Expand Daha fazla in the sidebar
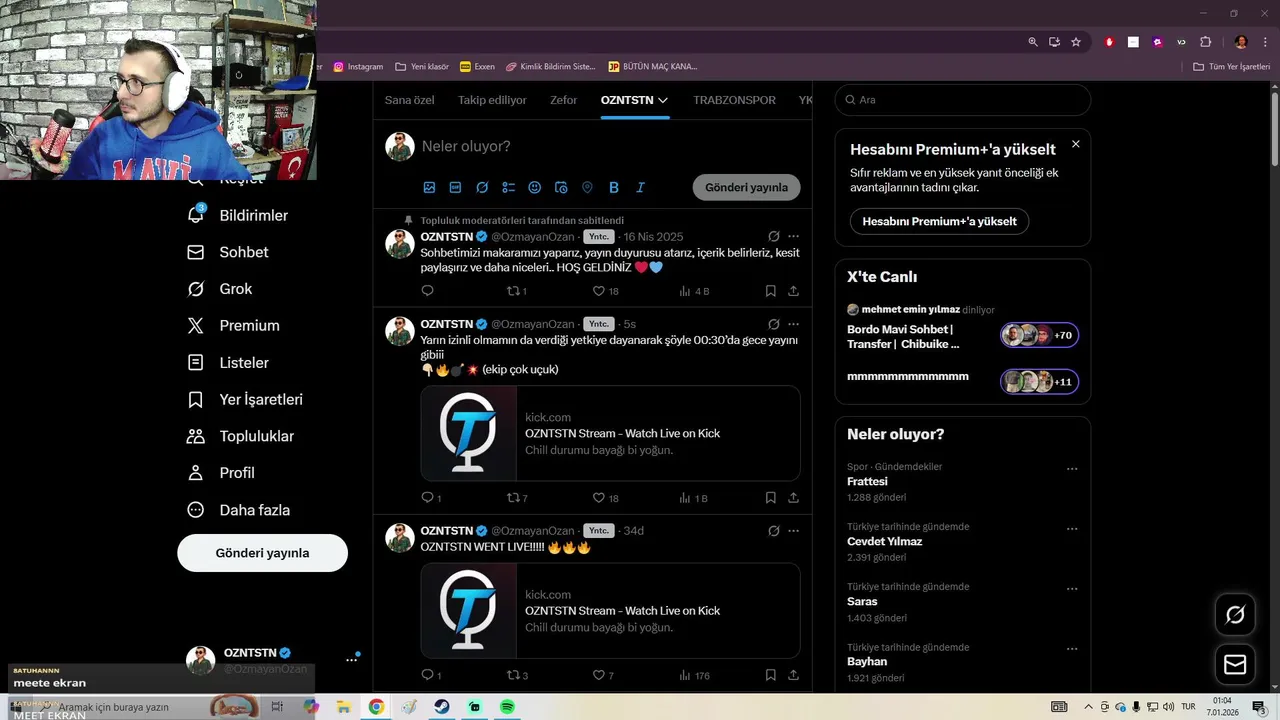This screenshot has width=1280, height=720. pyautogui.click(x=240, y=510)
